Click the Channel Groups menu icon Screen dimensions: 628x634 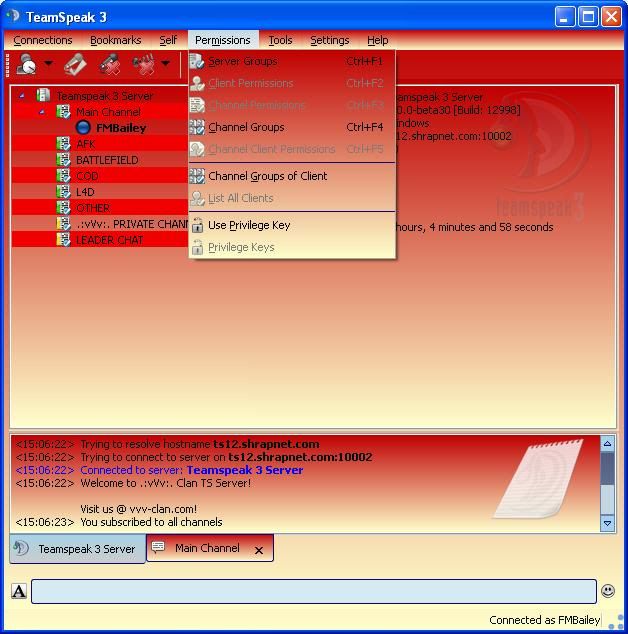click(x=197, y=127)
